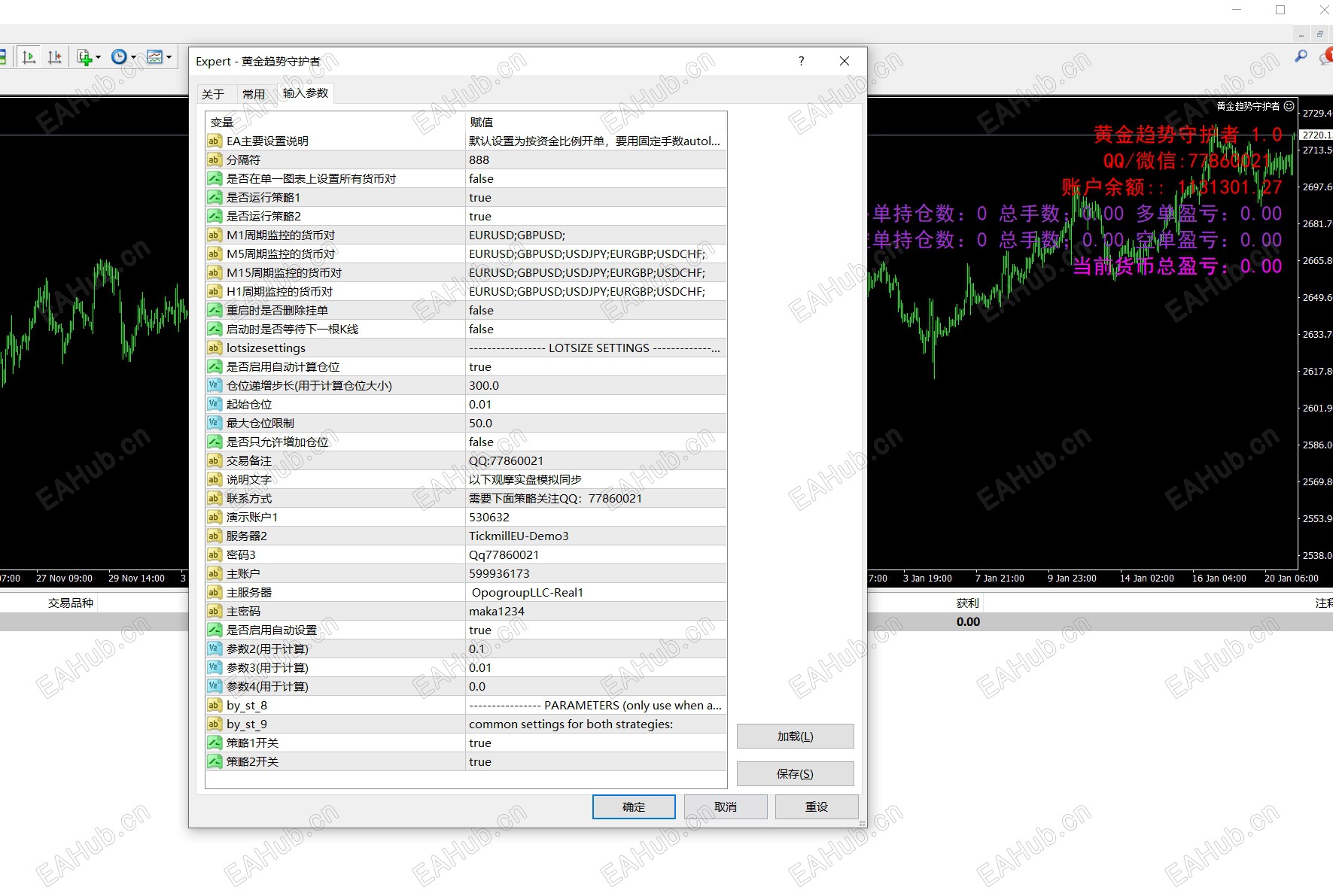Image resolution: width=1333 pixels, height=896 pixels.
Task: Minimize the chart child window via MDI icon
Action: point(1301,35)
